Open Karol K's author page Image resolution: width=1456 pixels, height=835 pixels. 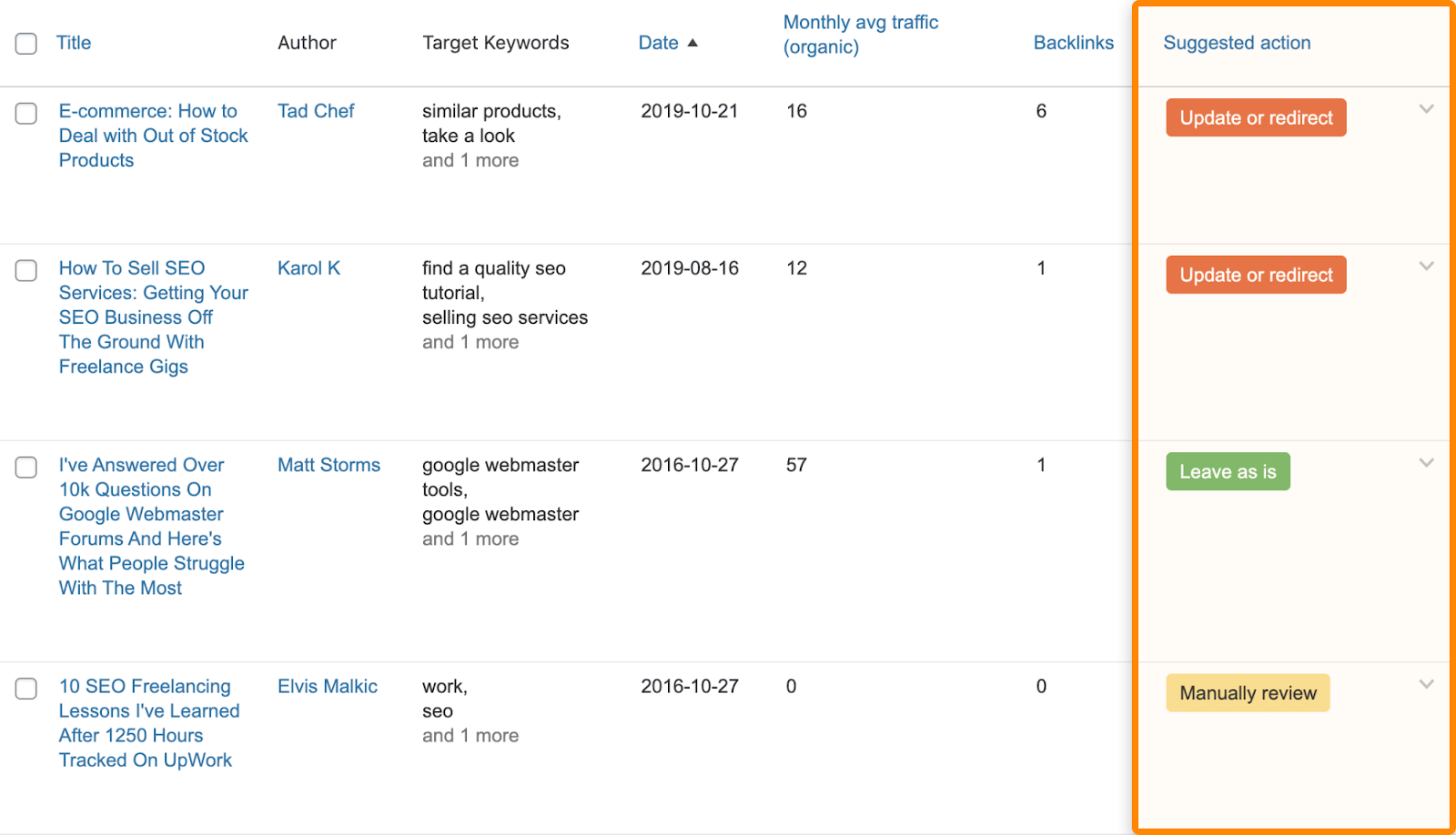(x=308, y=267)
